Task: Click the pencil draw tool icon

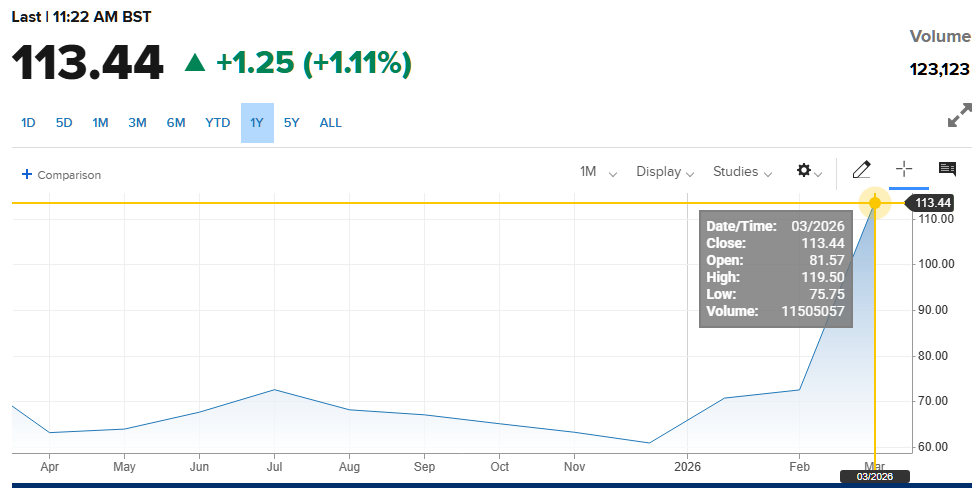Action: (861, 170)
